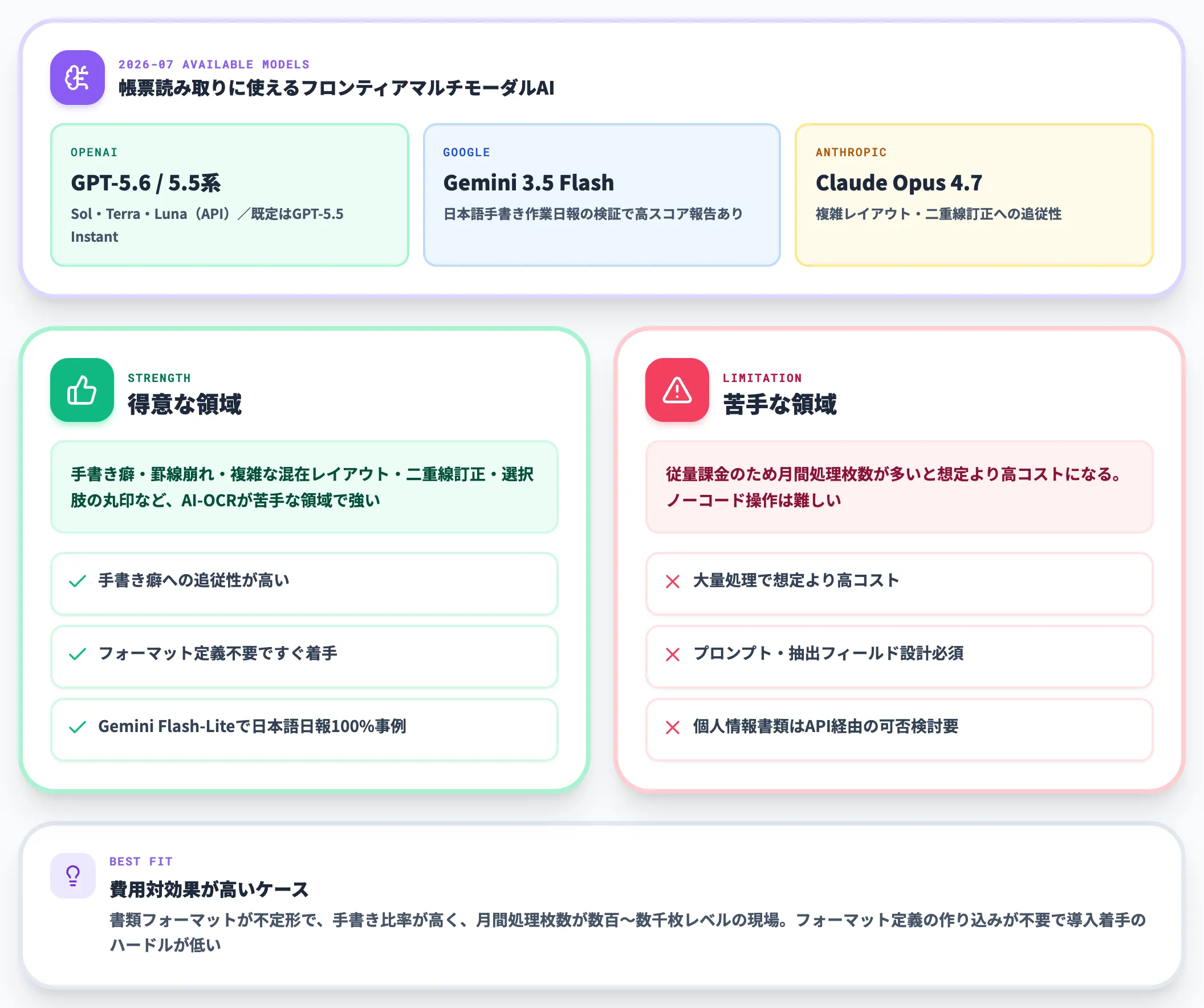Screen dimensions: 1204x1008
Task: Click X mark beside プロンプト・抽出フィールド設計必須
Action: click(673, 654)
